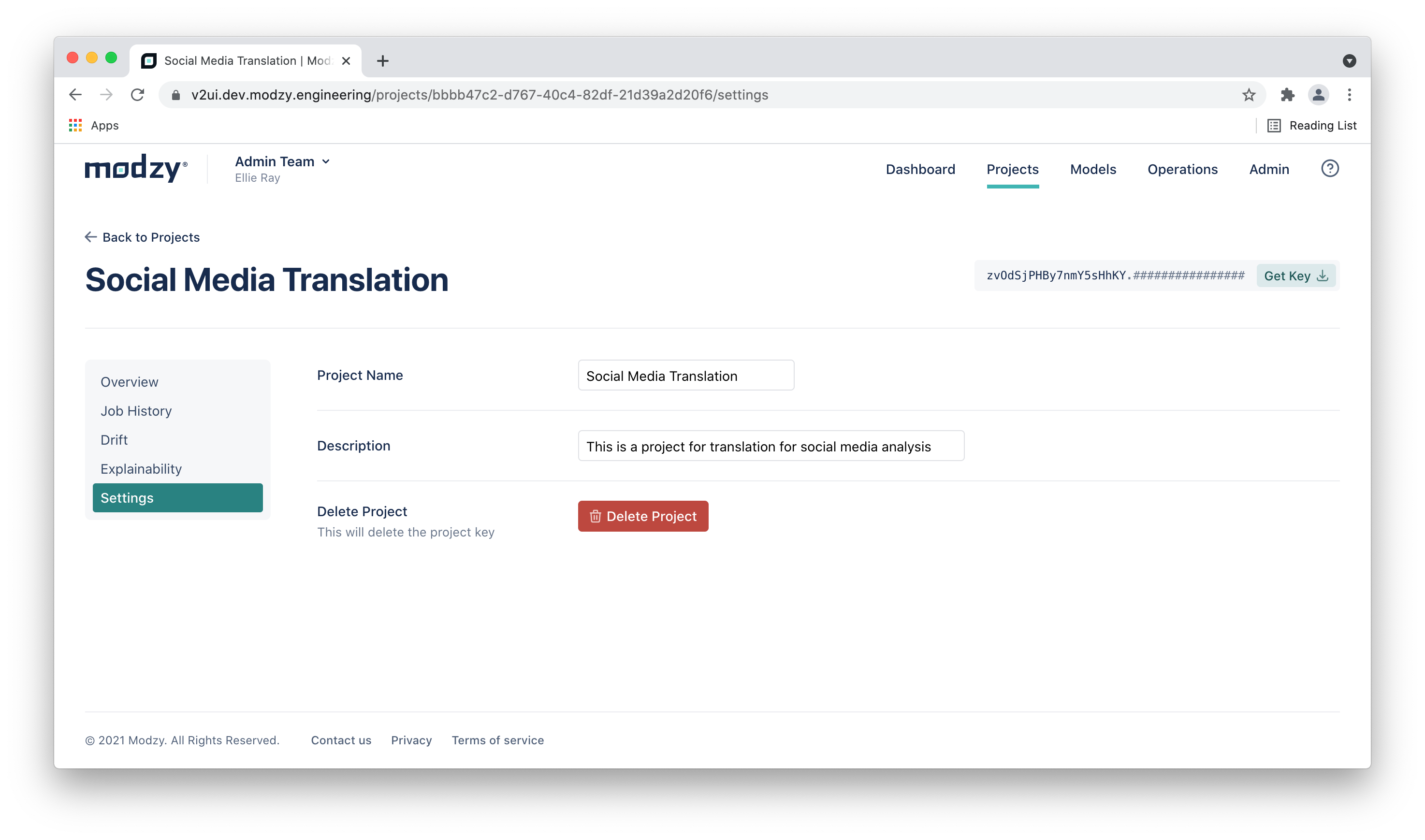Go to the Models nav tab
Screen dimensions: 1425x840
coord(1092,169)
